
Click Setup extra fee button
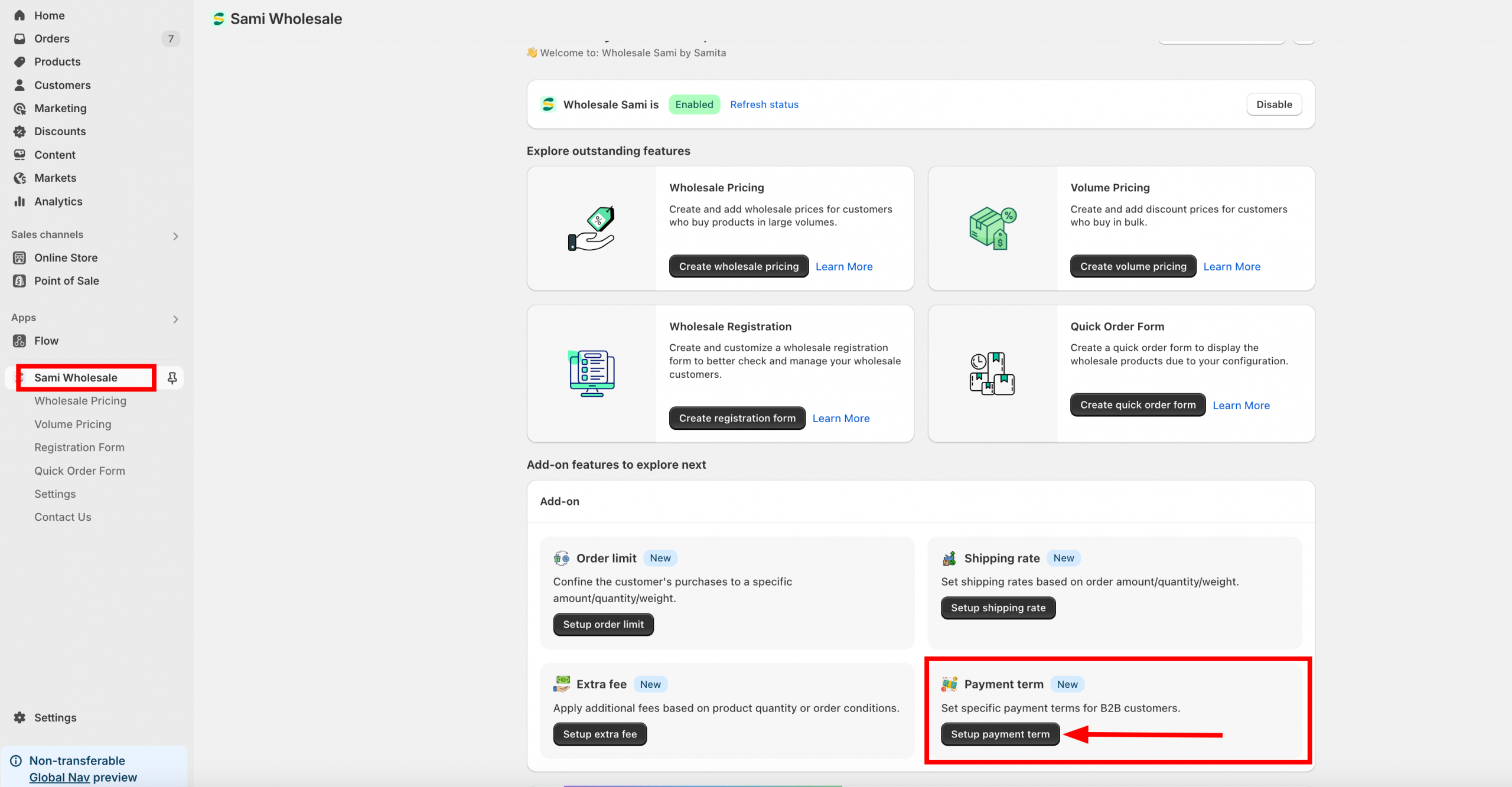[600, 734]
